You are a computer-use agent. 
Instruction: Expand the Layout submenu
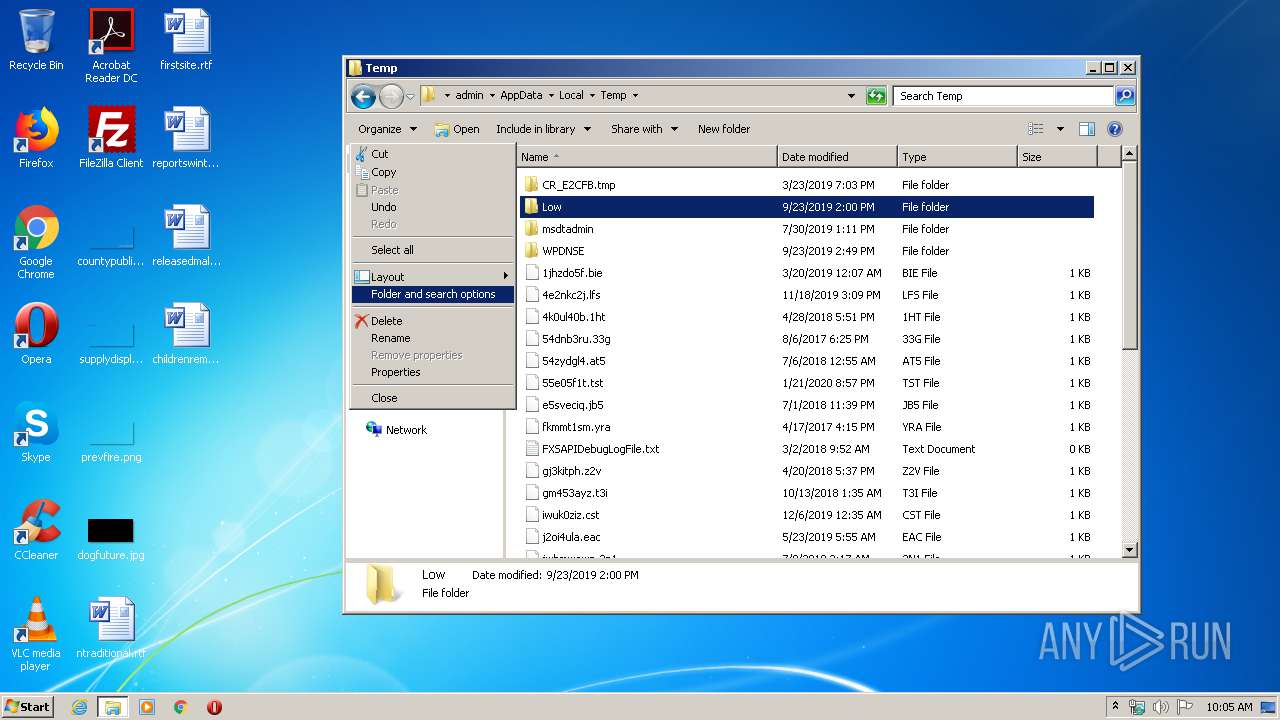pos(432,277)
